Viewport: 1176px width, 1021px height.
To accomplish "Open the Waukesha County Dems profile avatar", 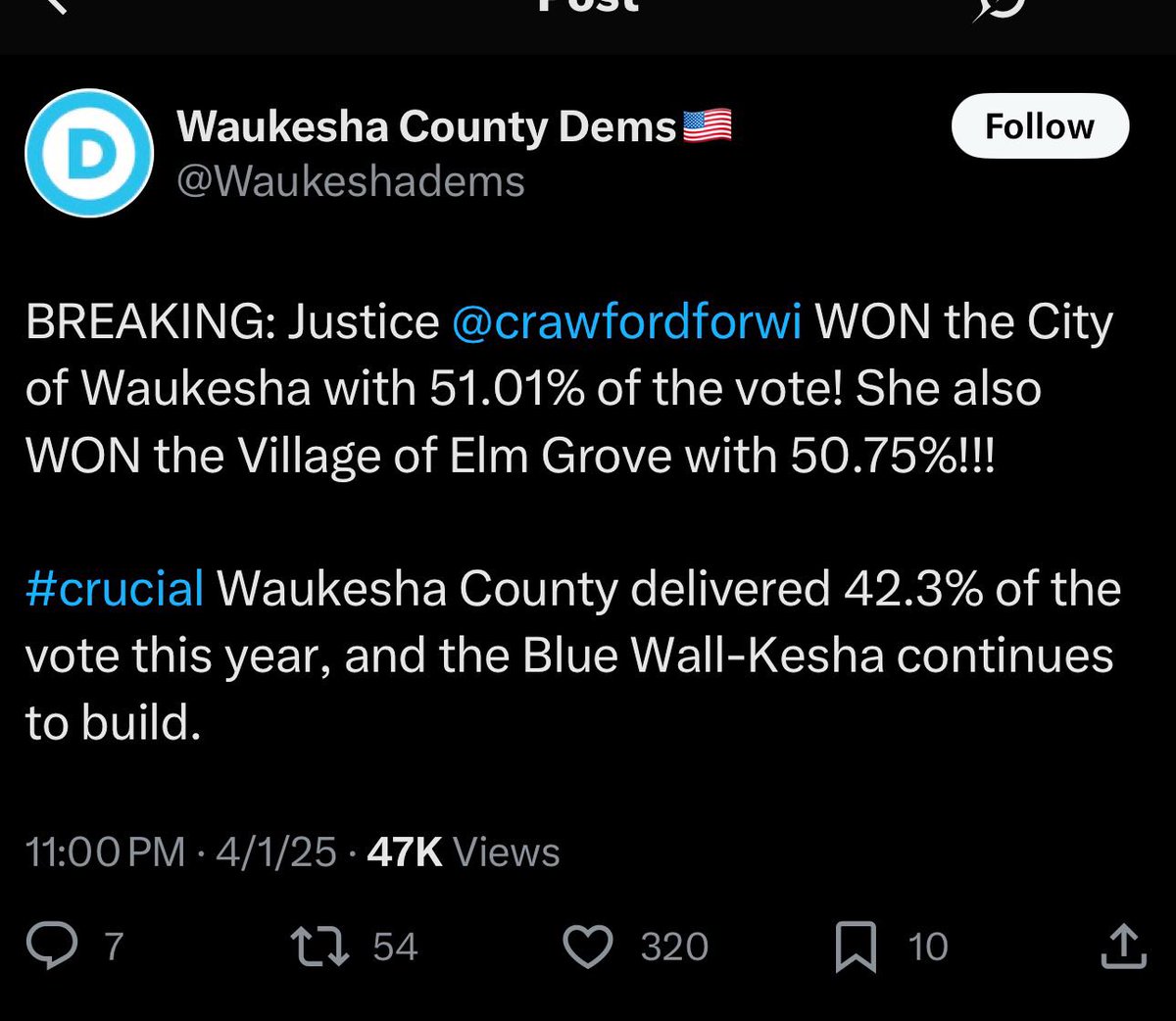I will [89, 153].
